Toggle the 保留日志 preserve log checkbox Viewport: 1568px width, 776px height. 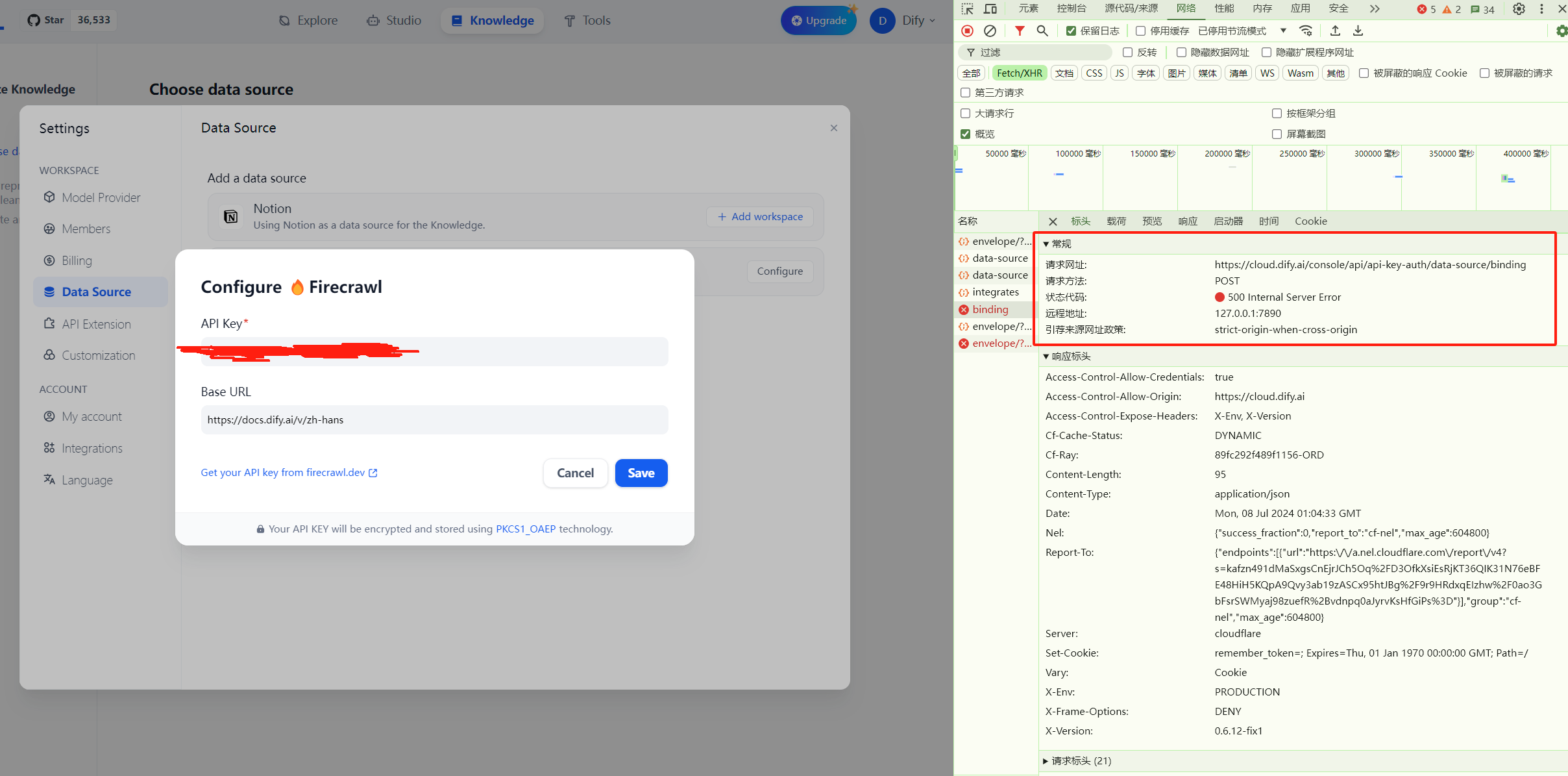1072,31
